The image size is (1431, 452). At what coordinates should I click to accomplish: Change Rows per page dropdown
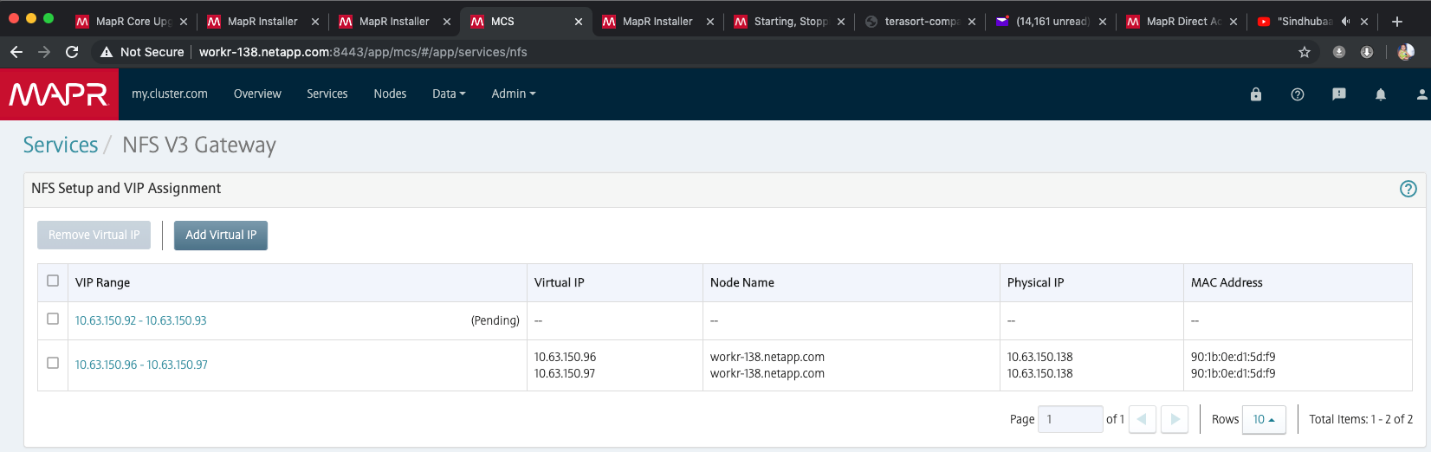point(1263,420)
